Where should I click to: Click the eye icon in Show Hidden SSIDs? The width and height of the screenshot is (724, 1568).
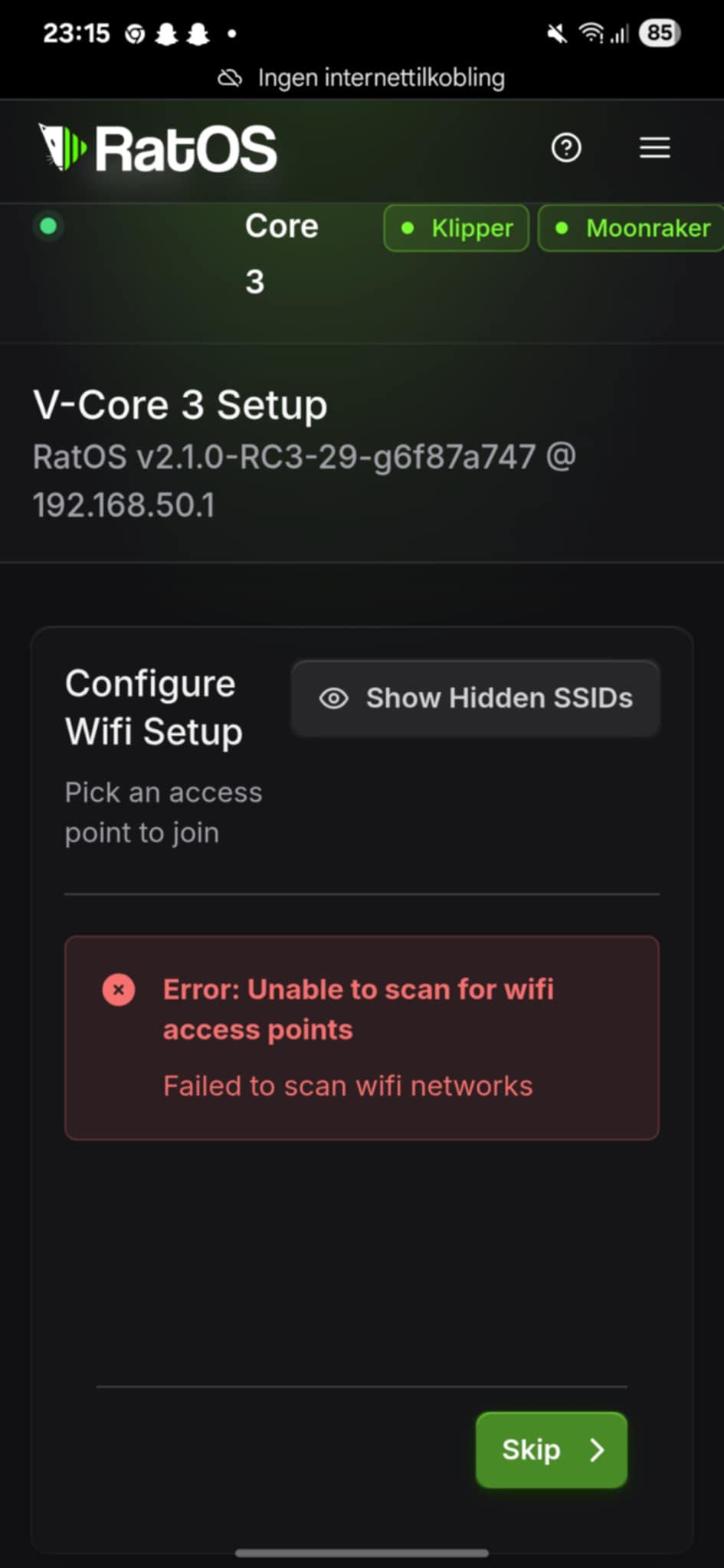tap(333, 698)
